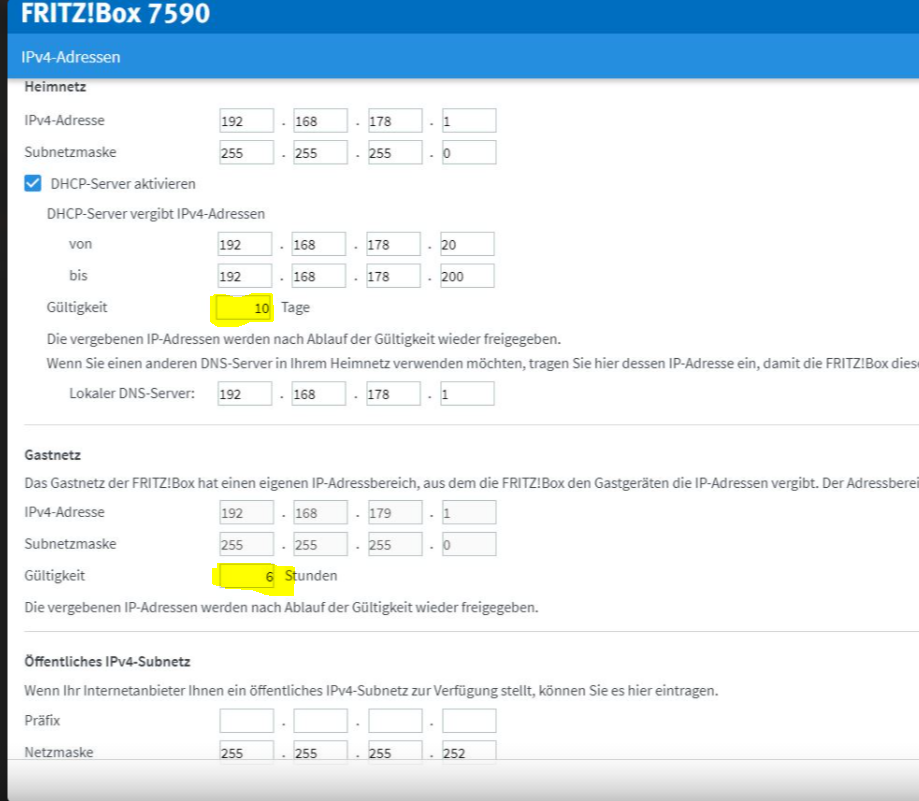Click the 'DHCP-Server vergibt IPv4-Adressen' label

(156, 214)
